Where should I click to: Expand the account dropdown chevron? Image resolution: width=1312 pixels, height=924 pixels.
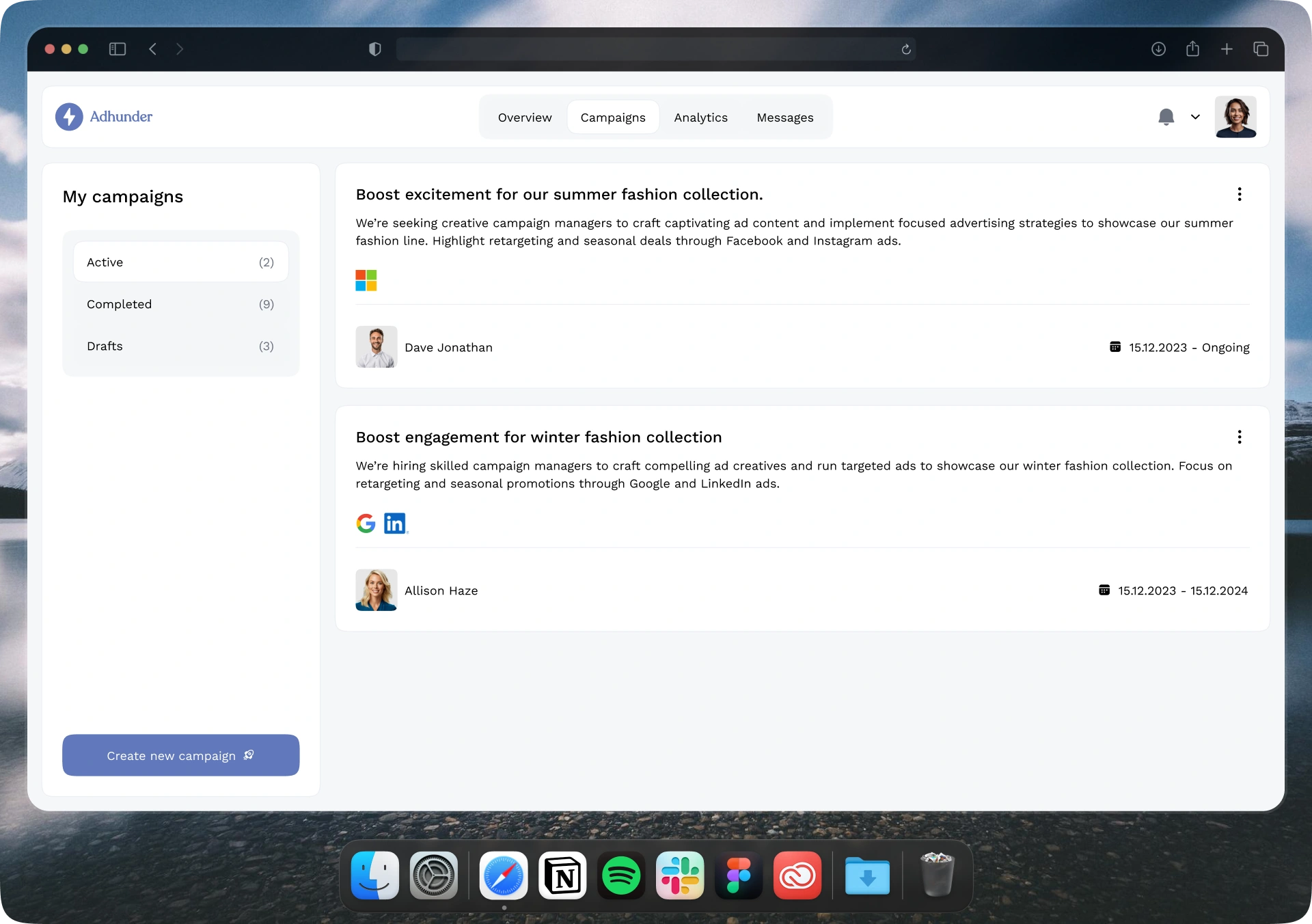1195,117
